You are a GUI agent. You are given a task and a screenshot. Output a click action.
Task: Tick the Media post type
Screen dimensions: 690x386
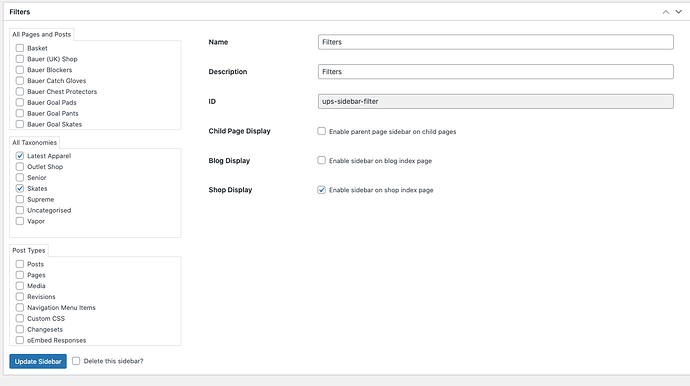[20, 286]
